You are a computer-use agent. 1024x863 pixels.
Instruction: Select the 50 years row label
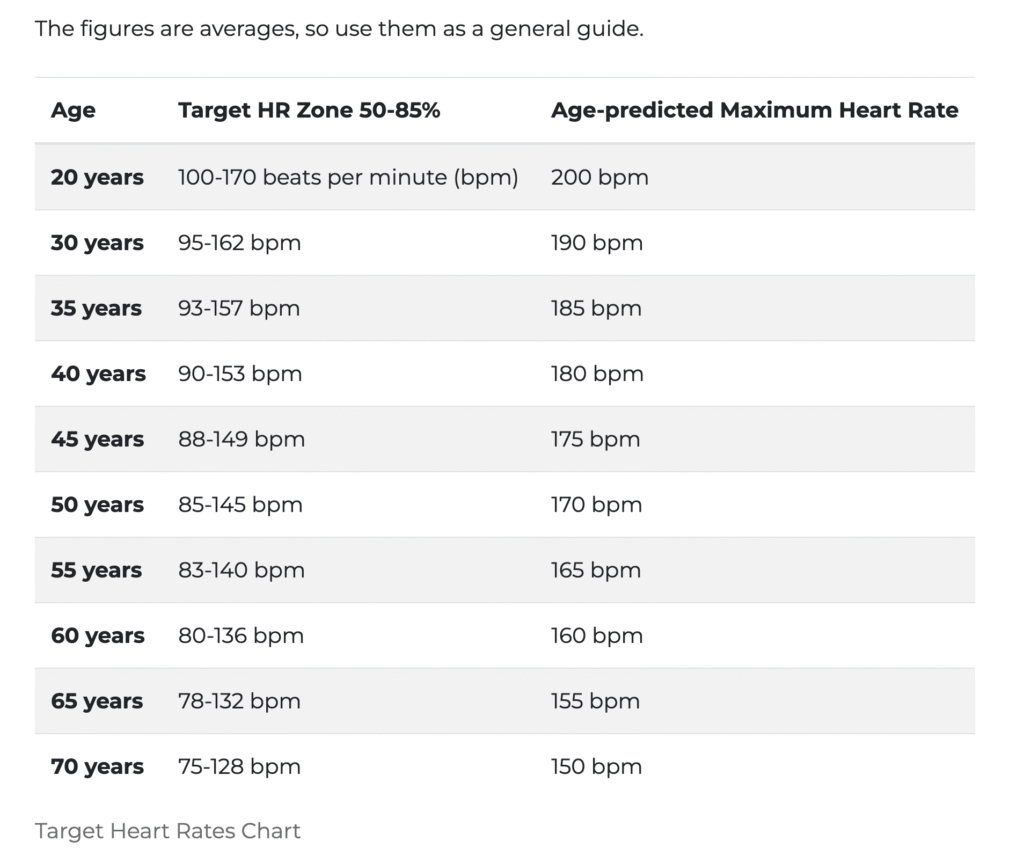97,504
